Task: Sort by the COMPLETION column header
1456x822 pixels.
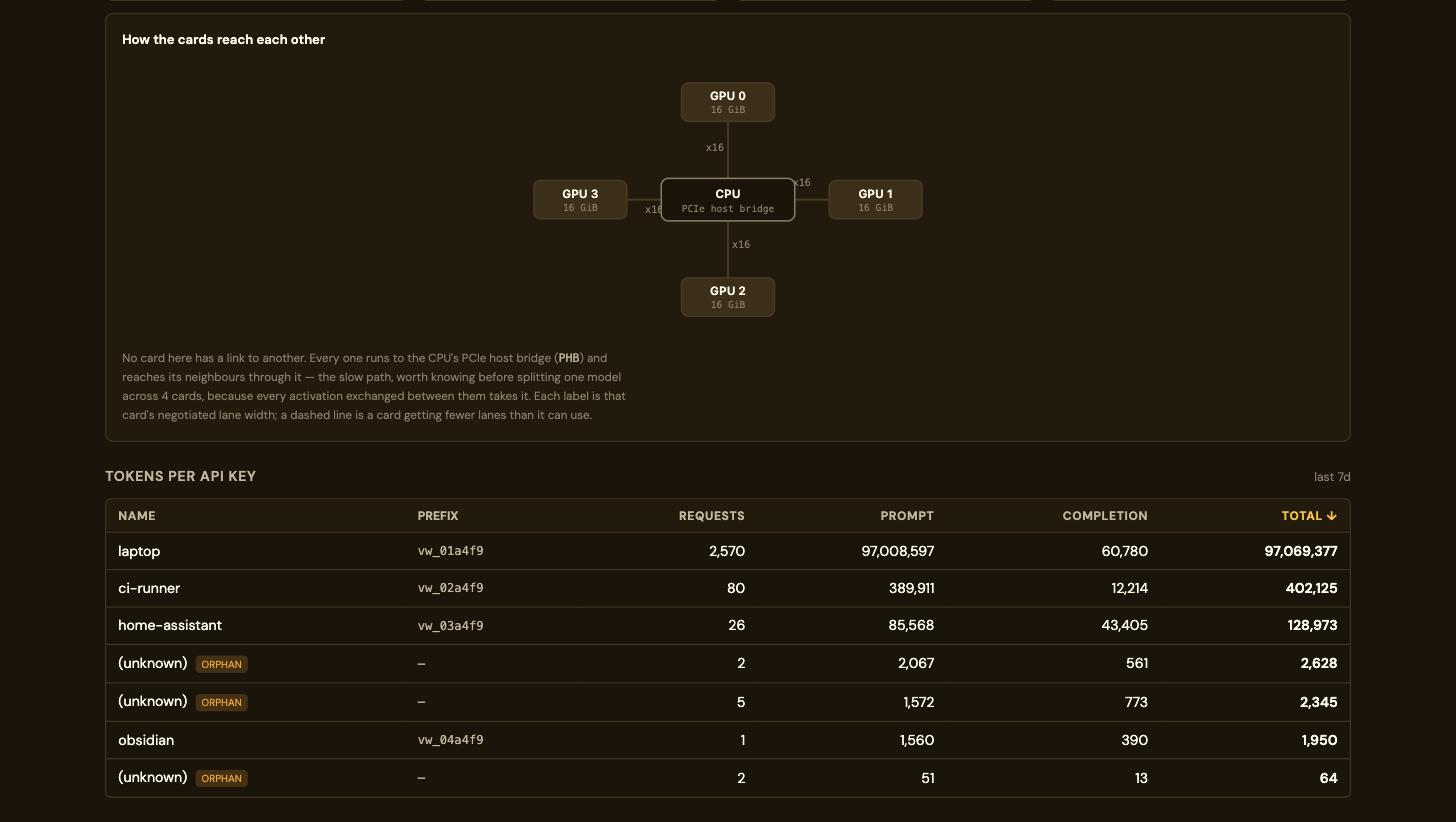Action: [1105, 516]
